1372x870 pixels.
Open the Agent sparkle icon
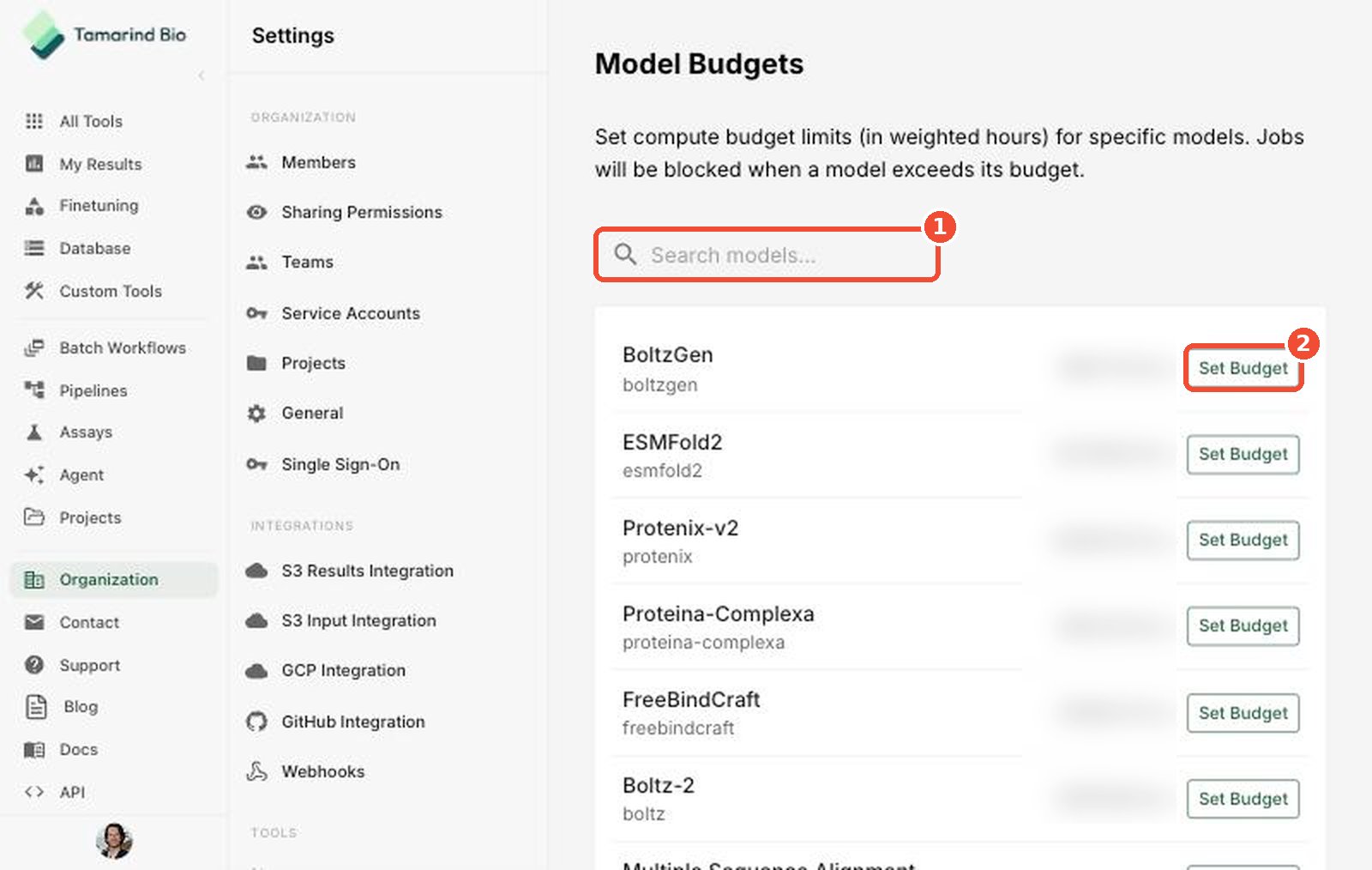34,474
